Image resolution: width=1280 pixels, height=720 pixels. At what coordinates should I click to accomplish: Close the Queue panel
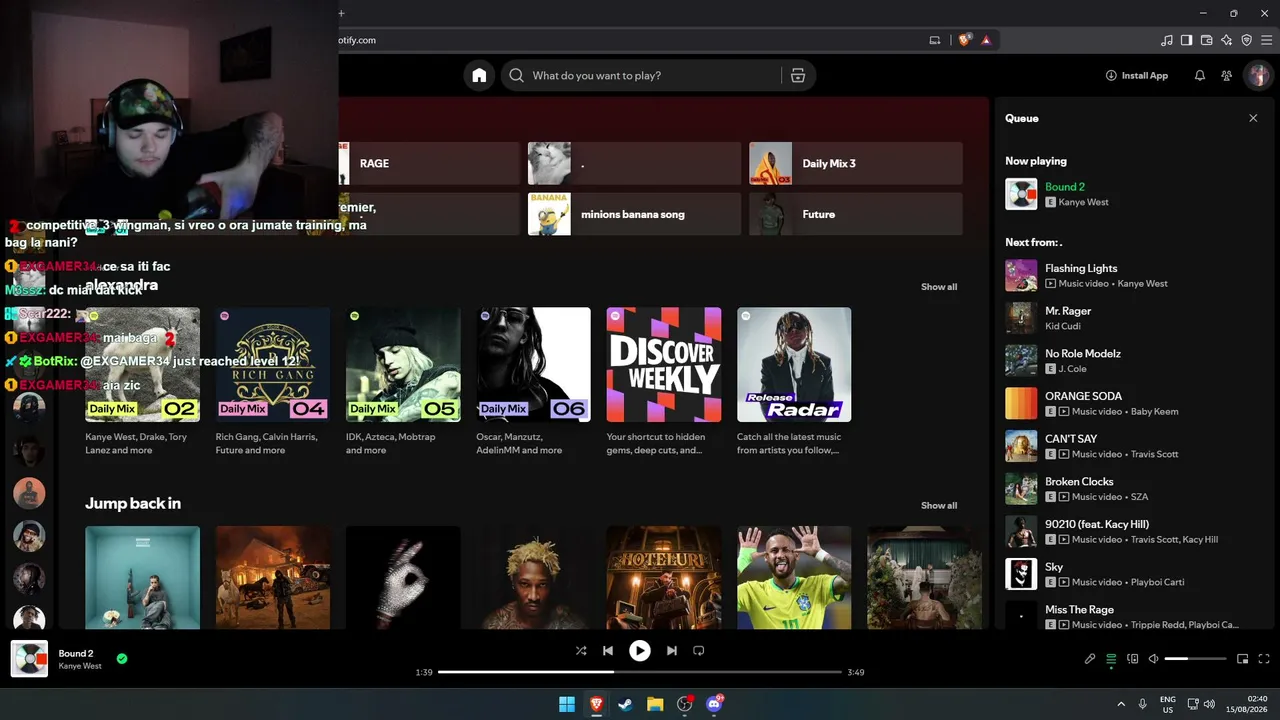coord(1253,118)
